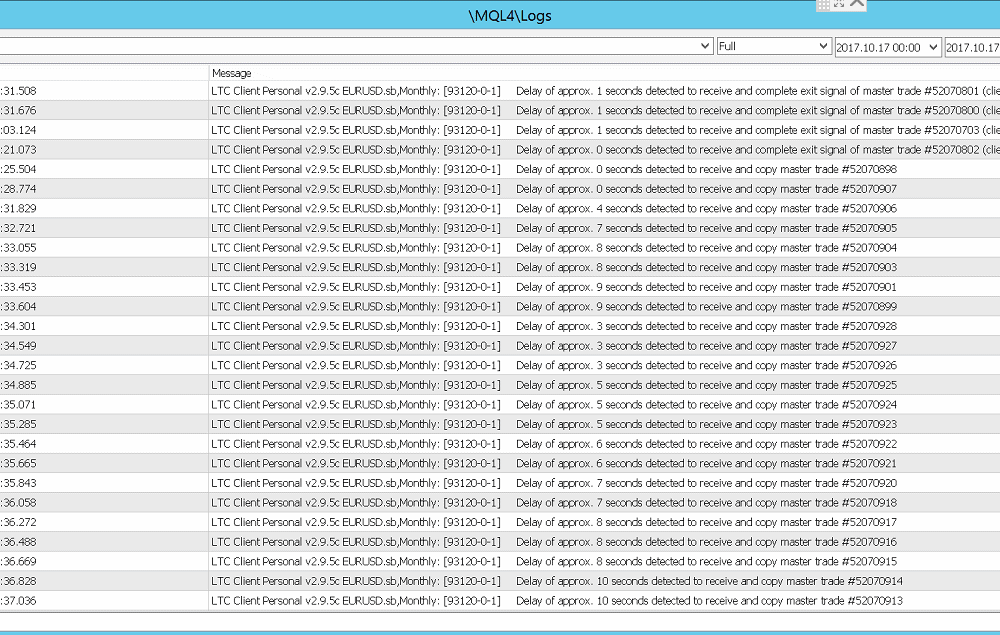Select log entry for master trade #52070928
1000x635 pixels.
pyautogui.click(x=500, y=326)
